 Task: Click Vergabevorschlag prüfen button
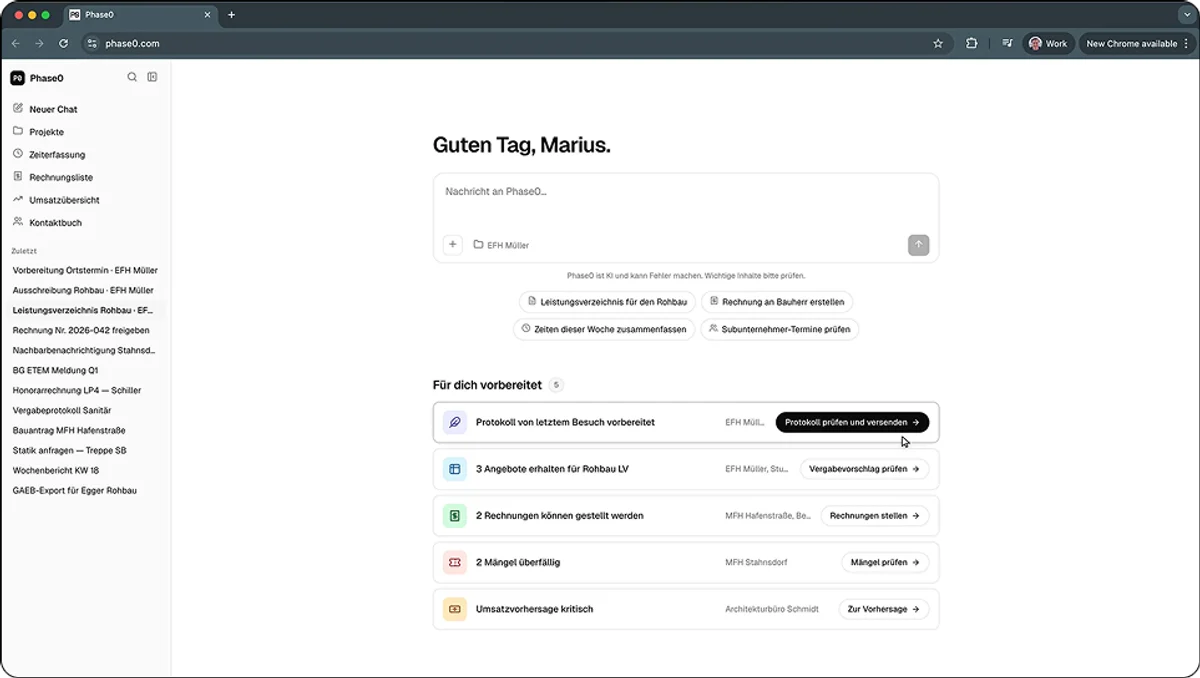[x=864, y=468]
